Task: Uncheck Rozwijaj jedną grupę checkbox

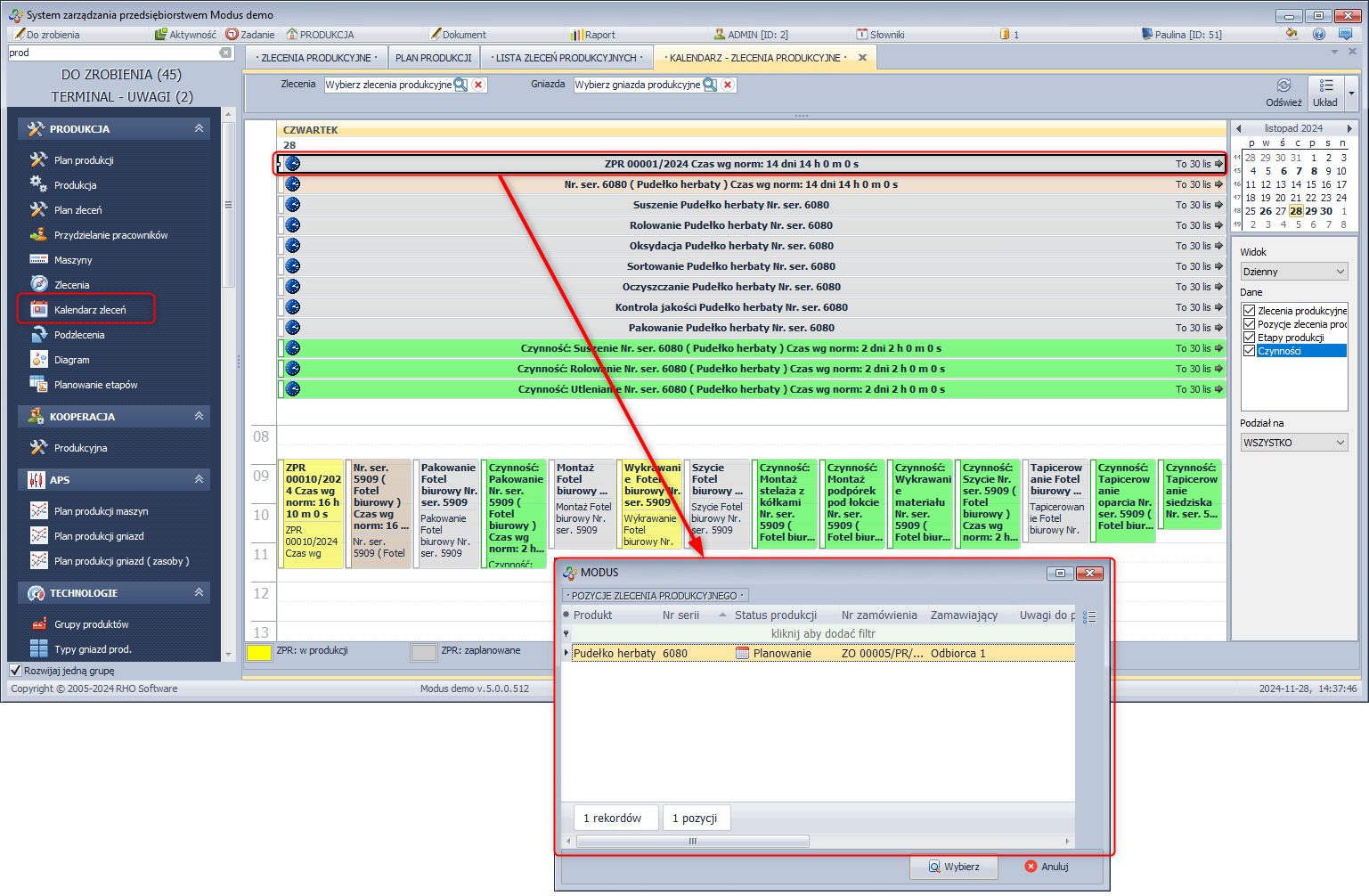Action: (15, 671)
